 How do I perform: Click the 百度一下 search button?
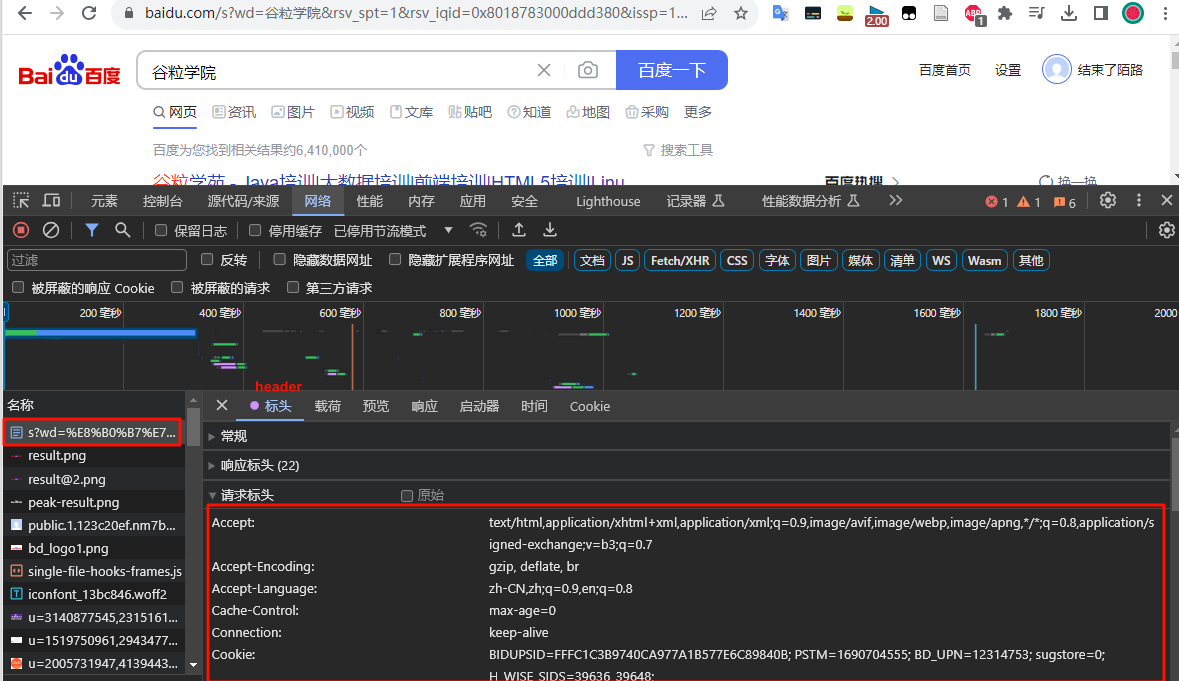click(671, 70)
